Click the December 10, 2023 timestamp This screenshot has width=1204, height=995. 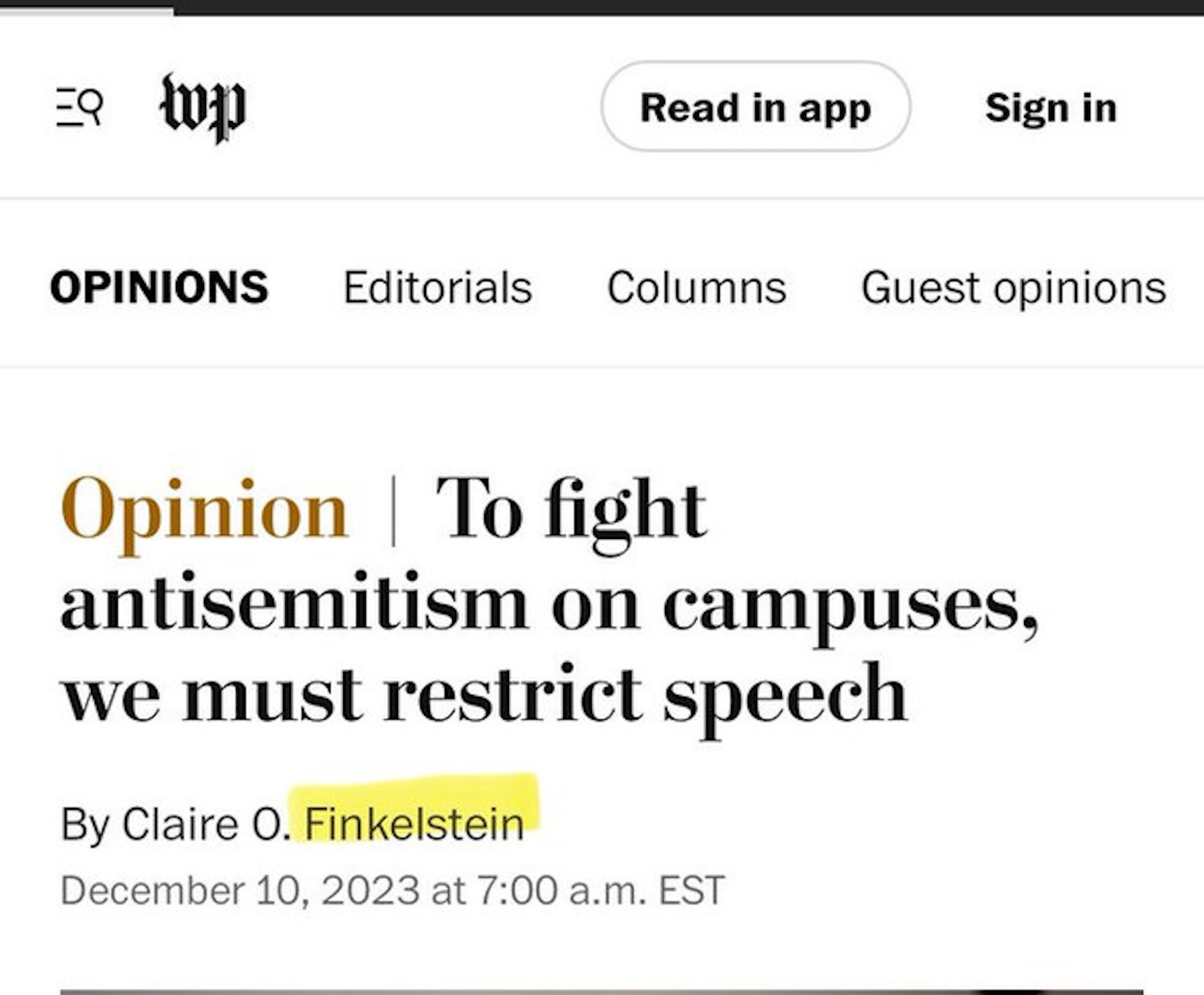point(392,891)
